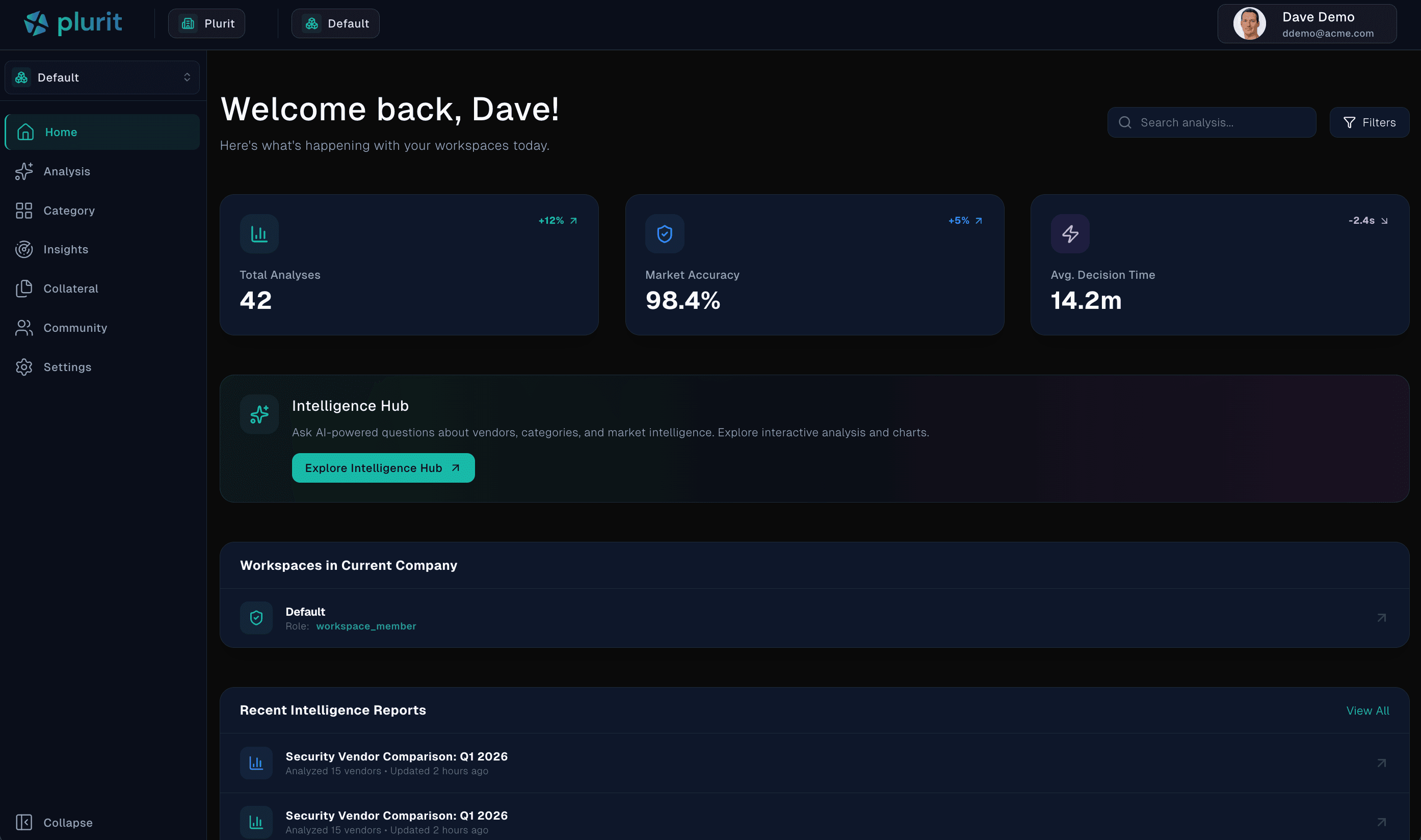Open the Intelligence Hub sparkle icon

pyautogui.click(x=258, y=414)
